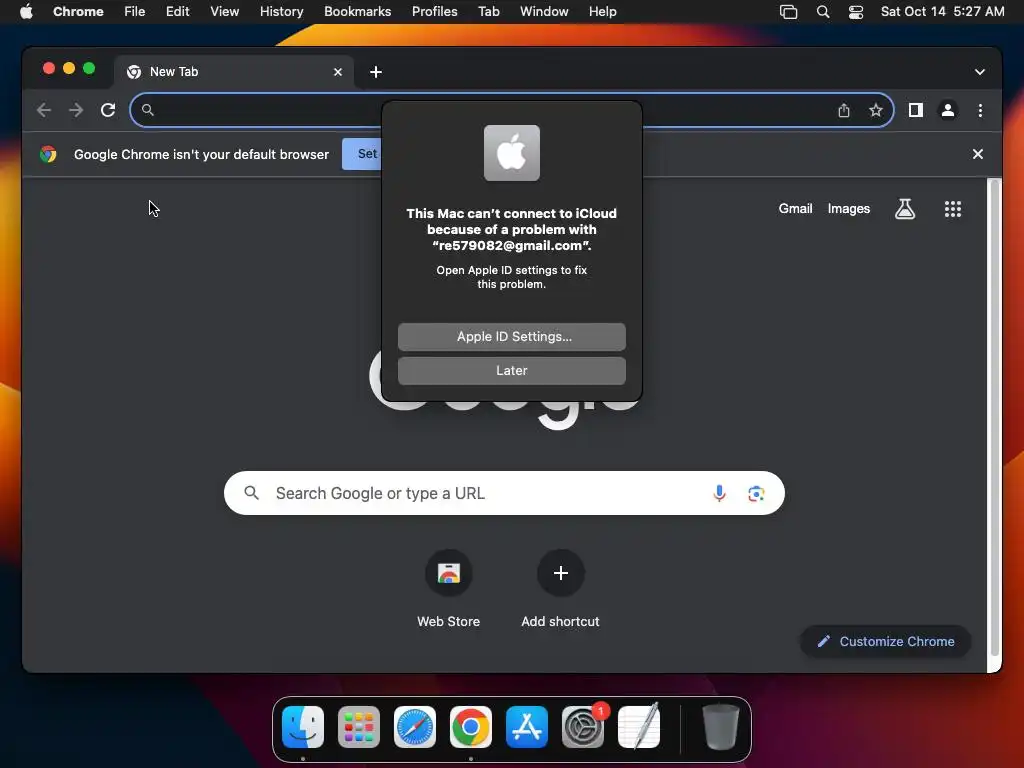1024x768 pixels.
Task: Choose Later in iCloud dialog
Action: click(511, 370)
